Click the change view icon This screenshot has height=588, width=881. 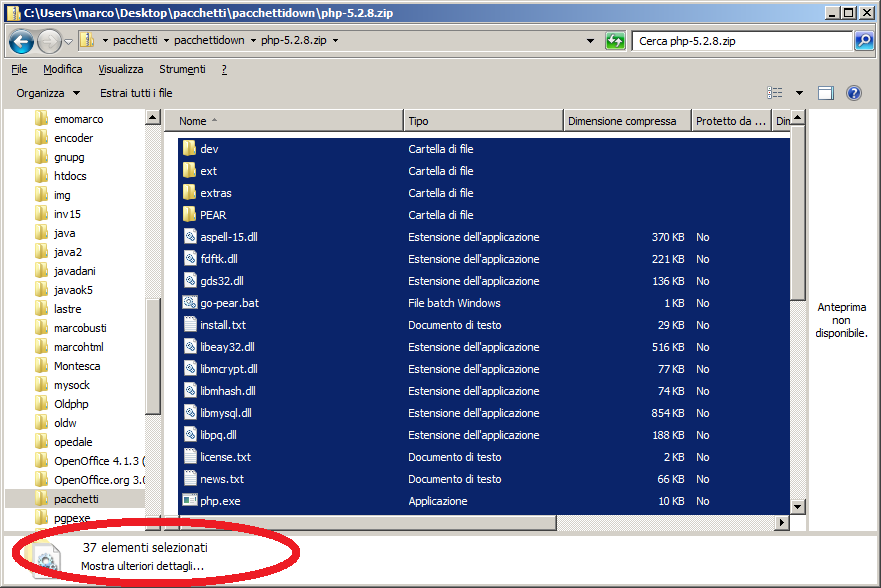(x=775, y=93)
